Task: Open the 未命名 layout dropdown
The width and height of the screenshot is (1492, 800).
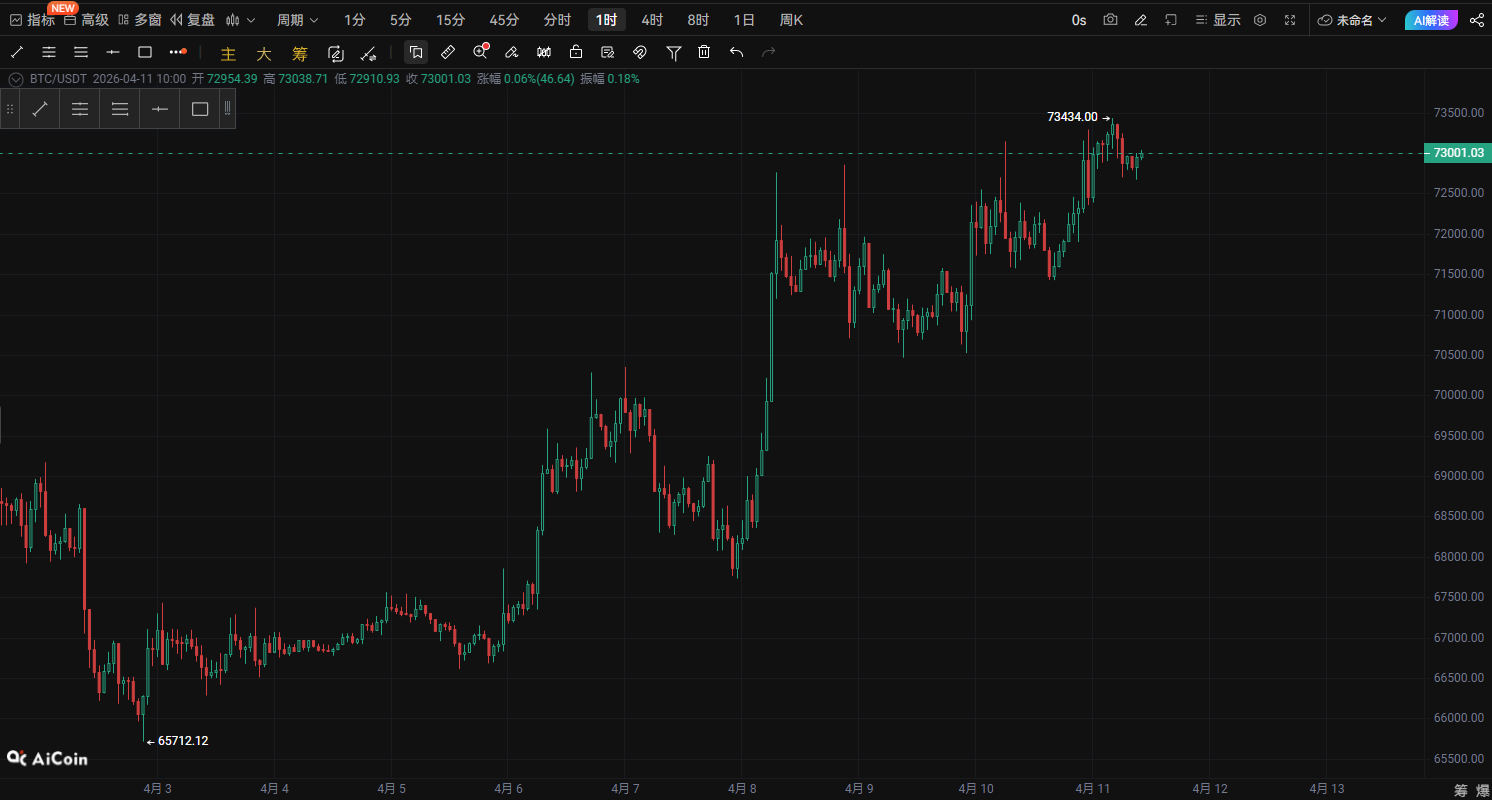Action: [x=1353, y=20]
